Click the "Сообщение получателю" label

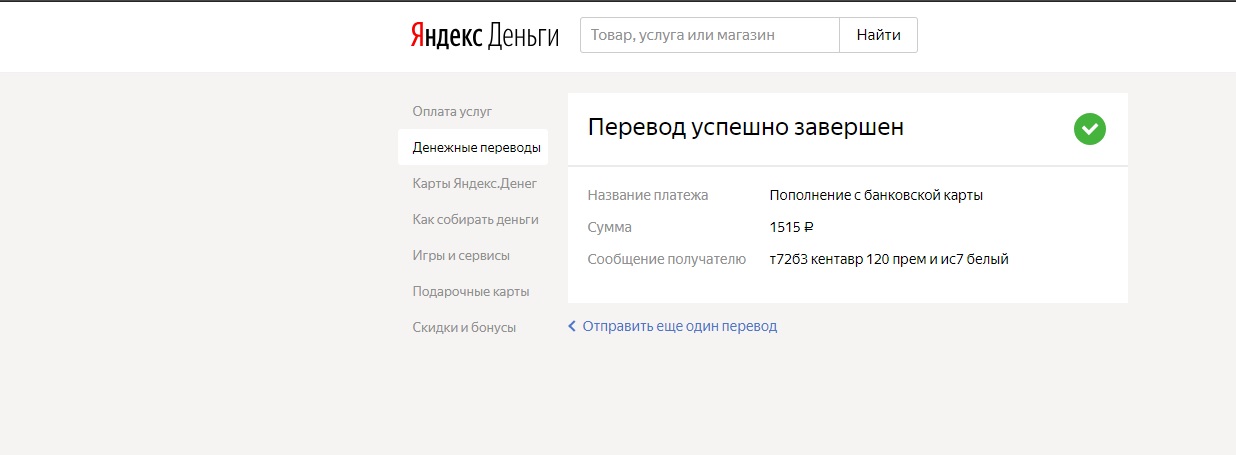pyautogui.click(x=667, y=259)
